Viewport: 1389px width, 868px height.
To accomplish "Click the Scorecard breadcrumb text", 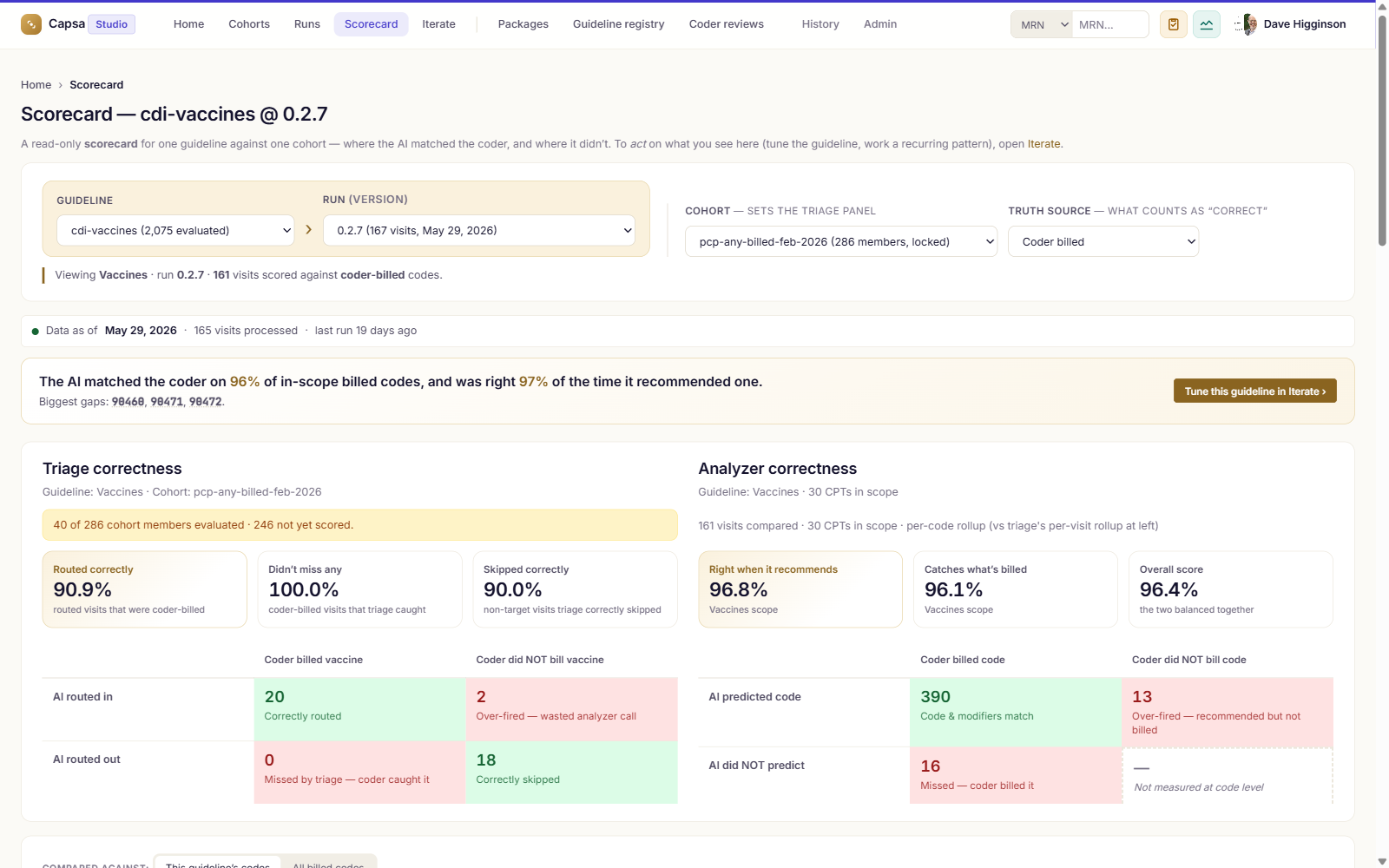I will coord(96,85).
